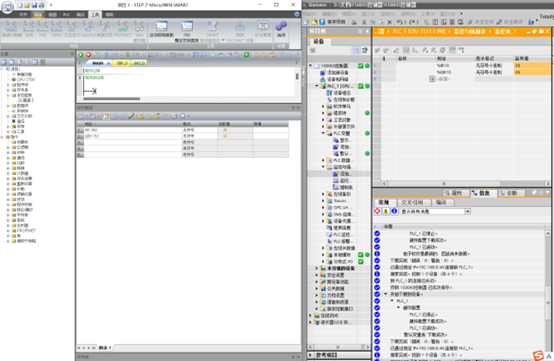Click the first icon in watch table toolbar

[x=377, y=50]
